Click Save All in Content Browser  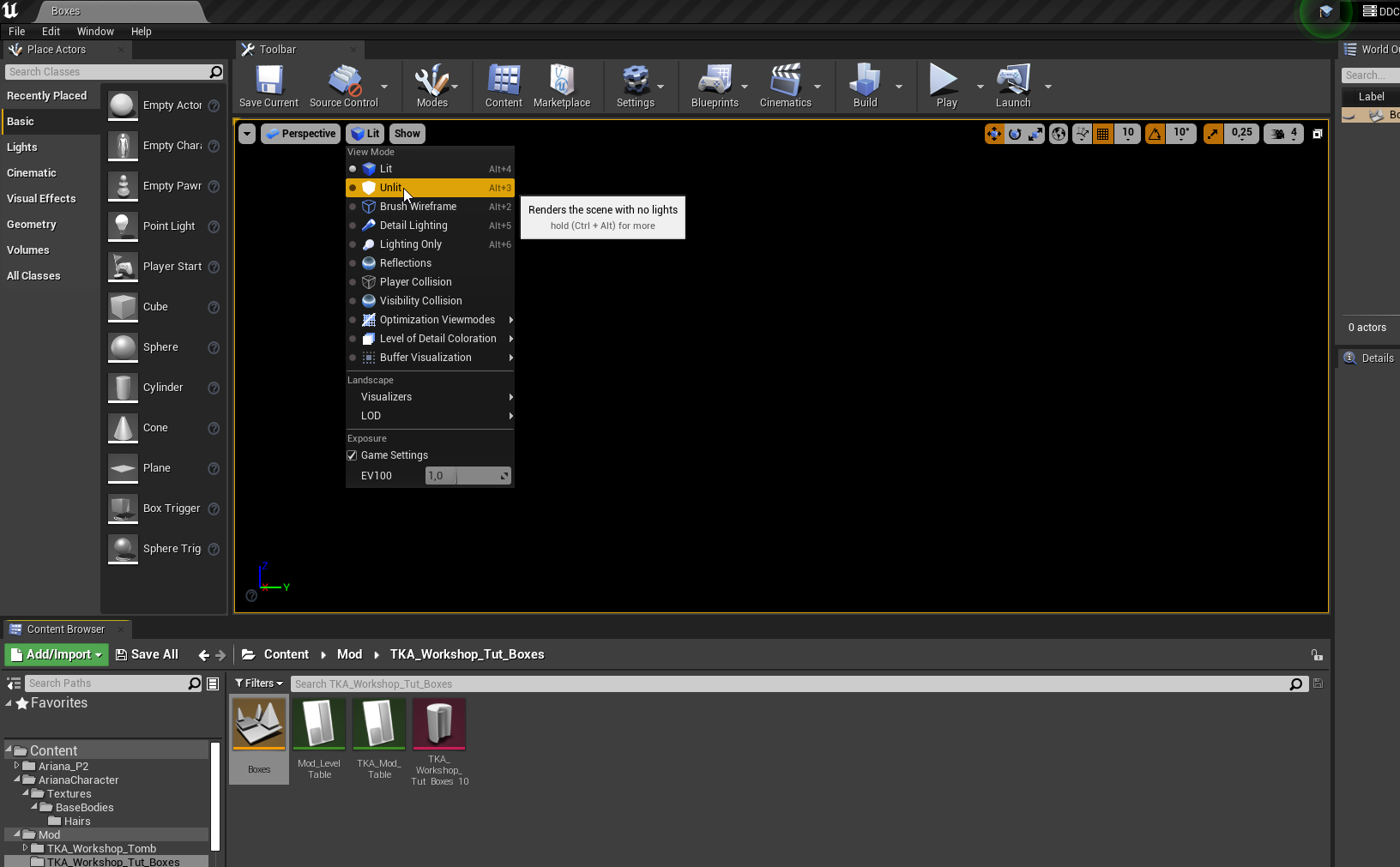147,654
